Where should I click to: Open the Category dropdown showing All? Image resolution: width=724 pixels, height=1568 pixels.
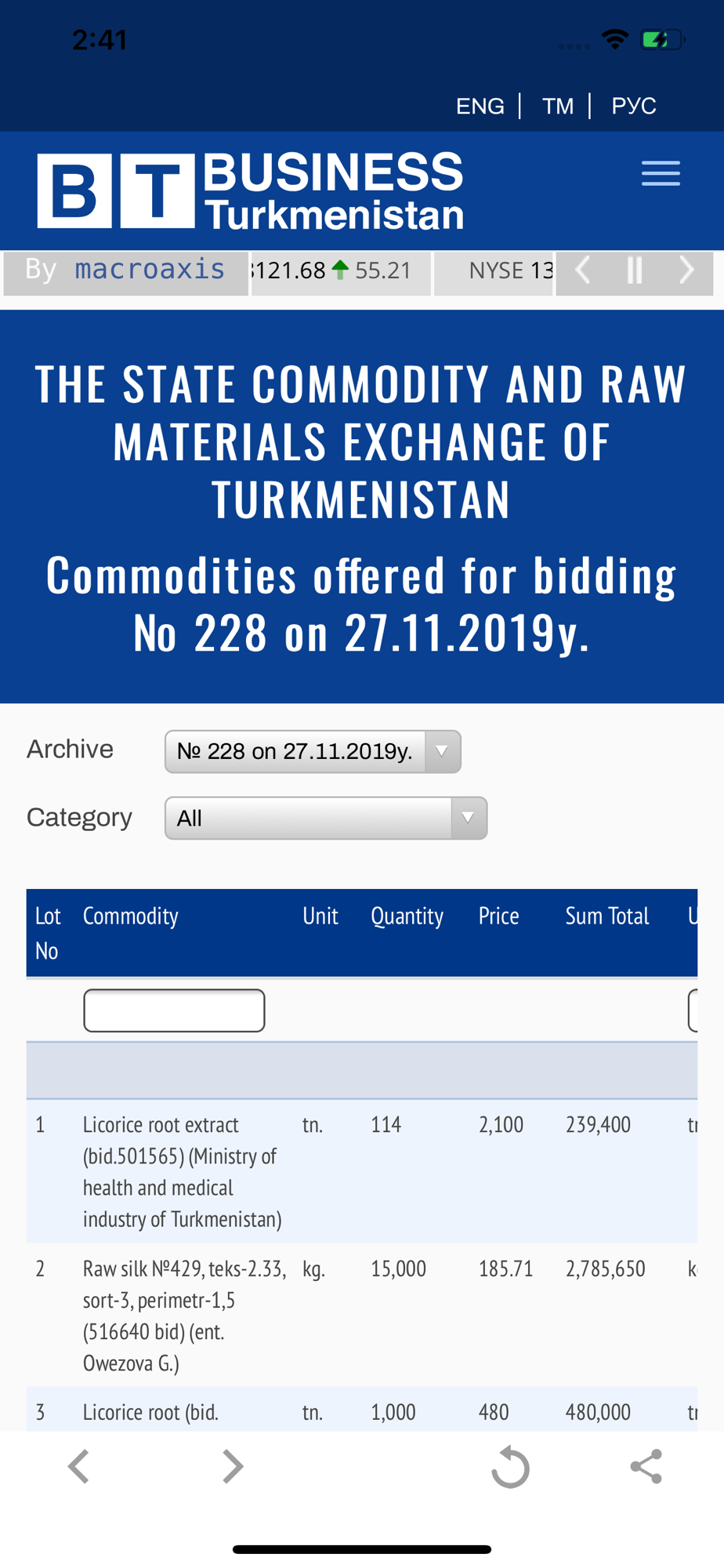[326, 818]
